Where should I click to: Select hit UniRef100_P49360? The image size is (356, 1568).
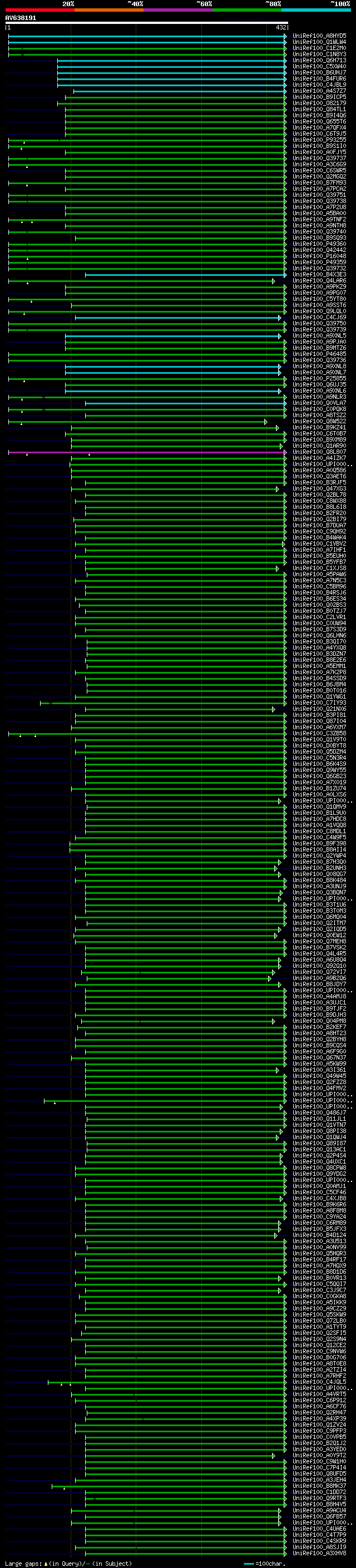(x=319, y=244)
